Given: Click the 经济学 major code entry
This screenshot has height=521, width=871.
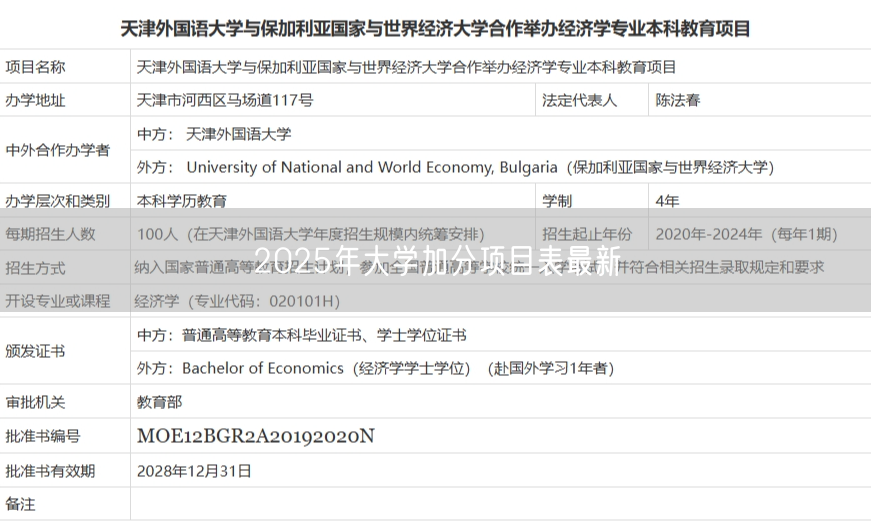Looking at the screenshot, I should click(238, 300).
